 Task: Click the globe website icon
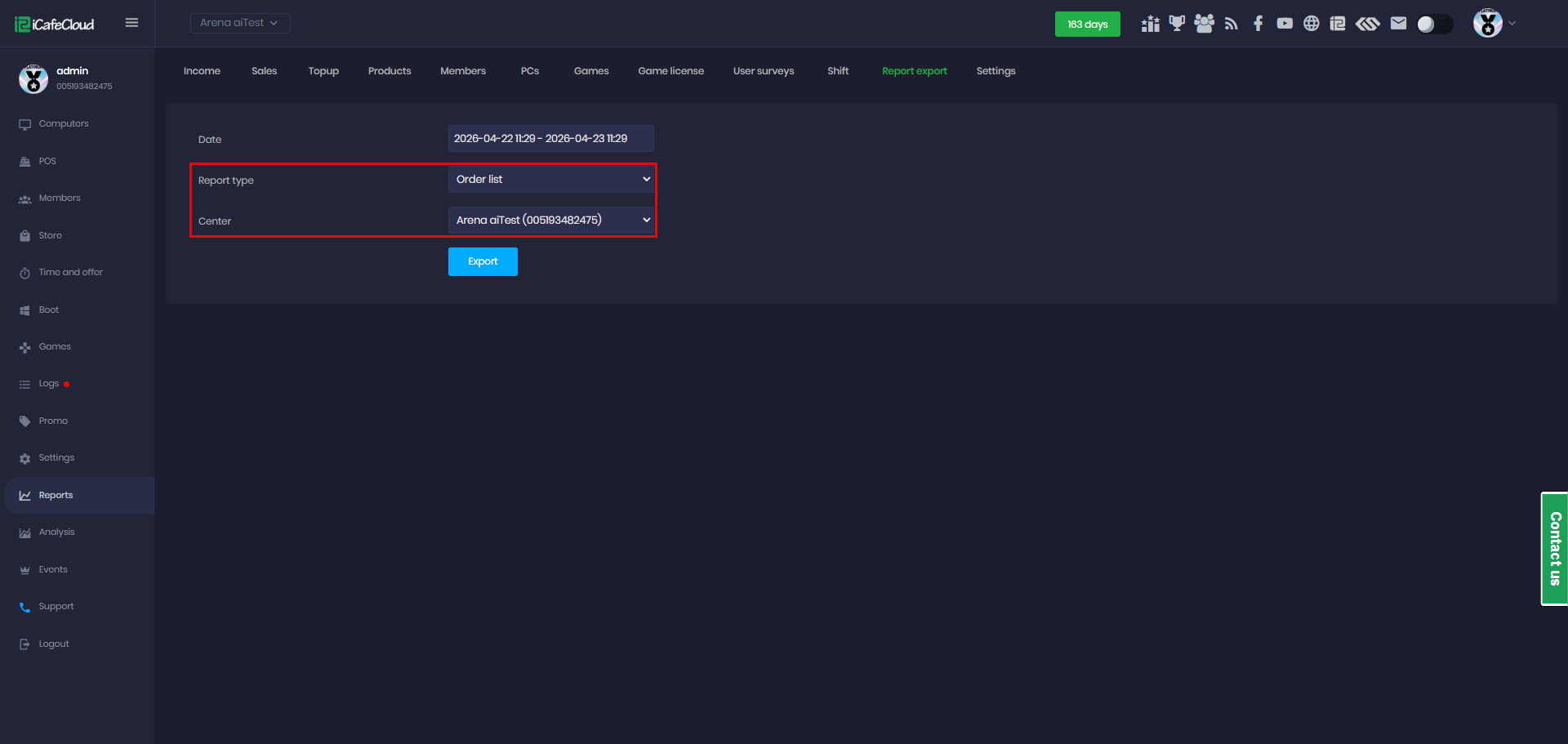click(1312, 24)
